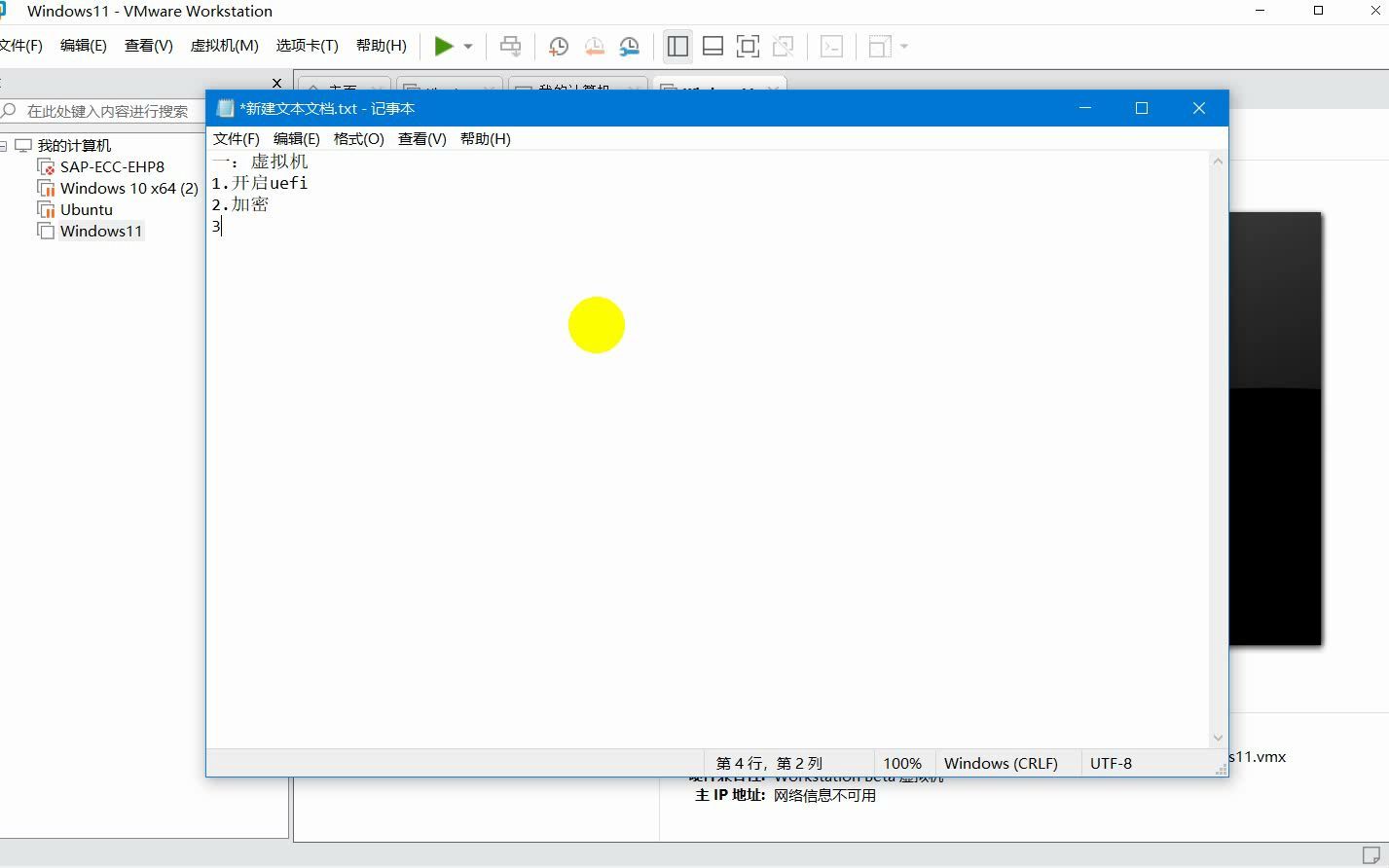Open the power options dropdown arrow
The width and height of the screenshot is (1389, 868).
(x=467, y=46)
